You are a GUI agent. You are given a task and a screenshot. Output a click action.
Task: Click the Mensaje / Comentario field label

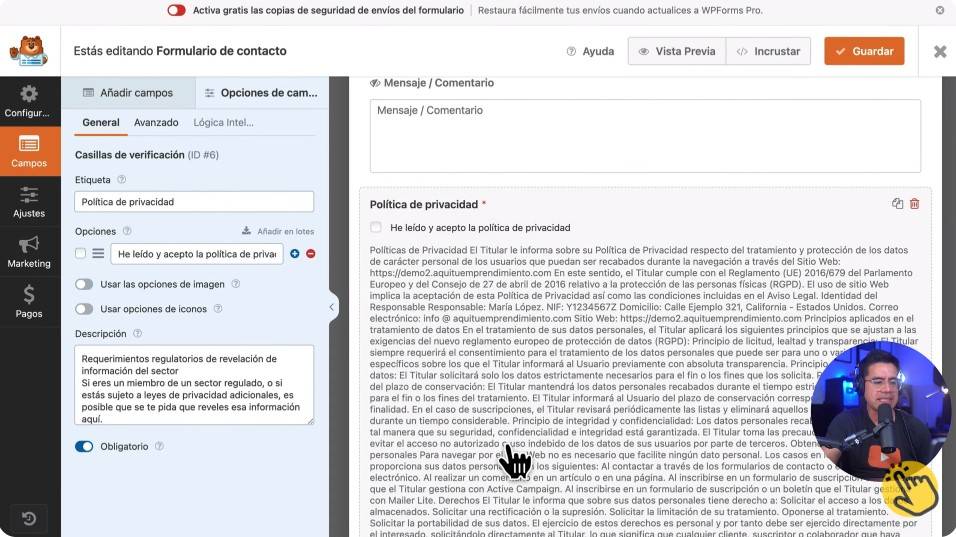tap(438, 83)
